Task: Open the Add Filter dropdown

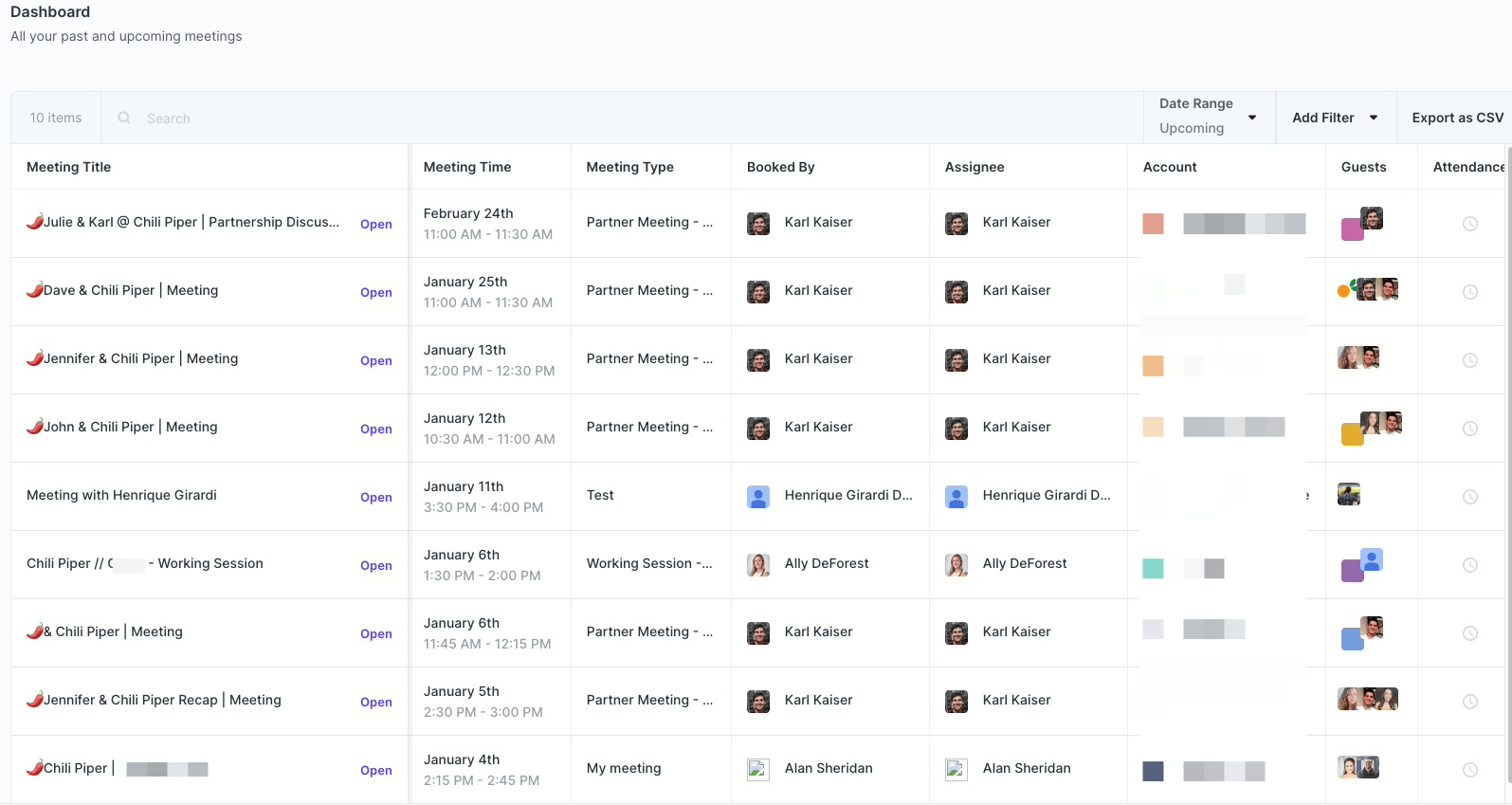Action: click(x=1335, y=118)
